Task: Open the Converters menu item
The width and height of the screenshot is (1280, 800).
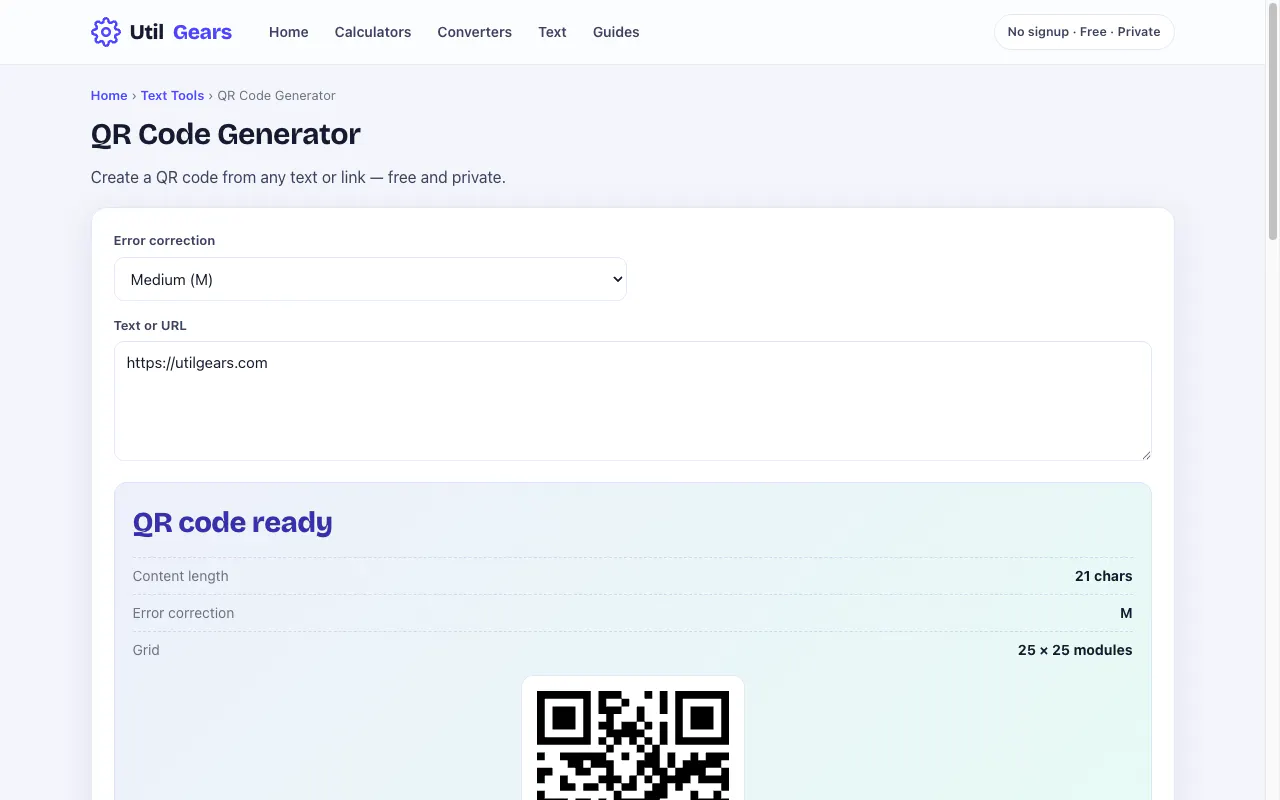Action: 474,32
